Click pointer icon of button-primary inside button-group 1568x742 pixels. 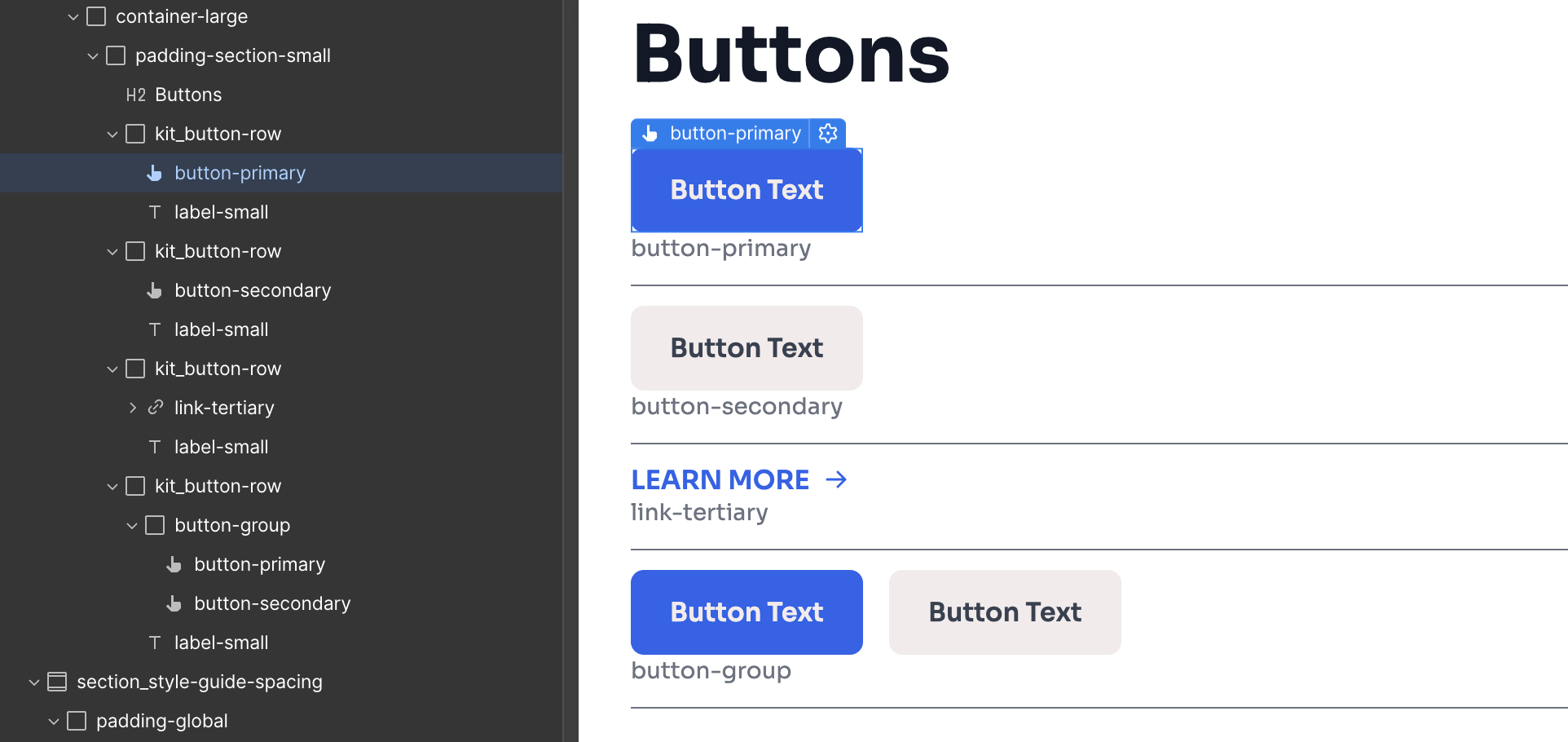click(174, 564)
